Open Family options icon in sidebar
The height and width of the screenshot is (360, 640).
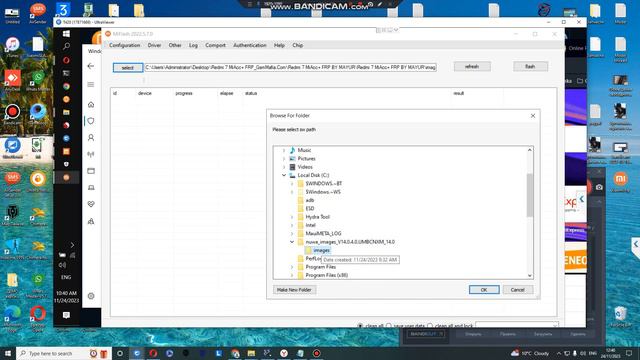(x=91, y=221)
